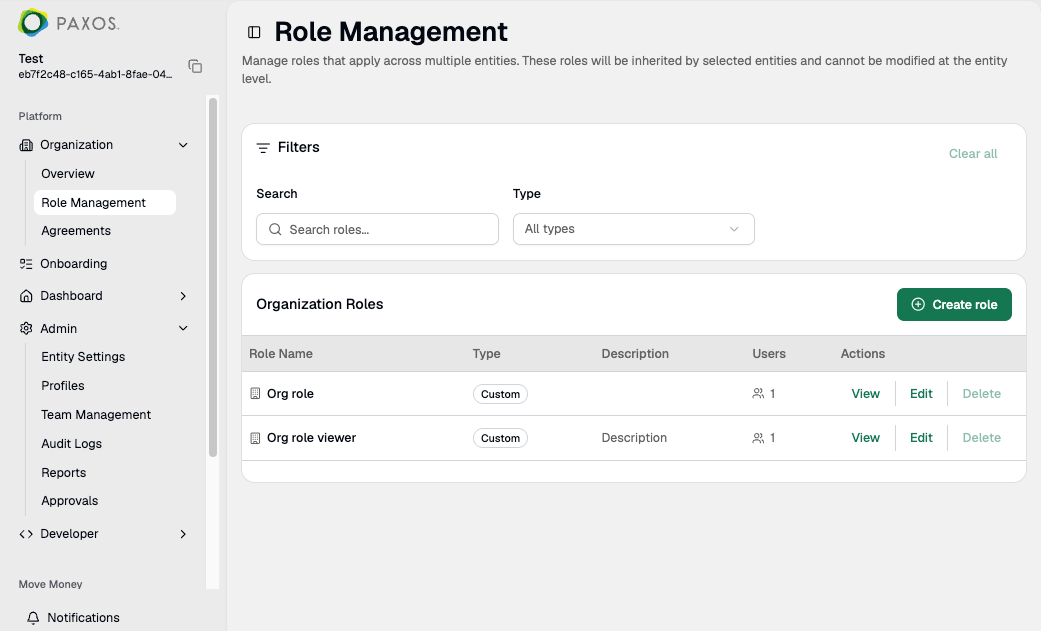Viewport: 1041px width, 631px height.
Task: Open Team Management
Action: (x=96, y=414)
